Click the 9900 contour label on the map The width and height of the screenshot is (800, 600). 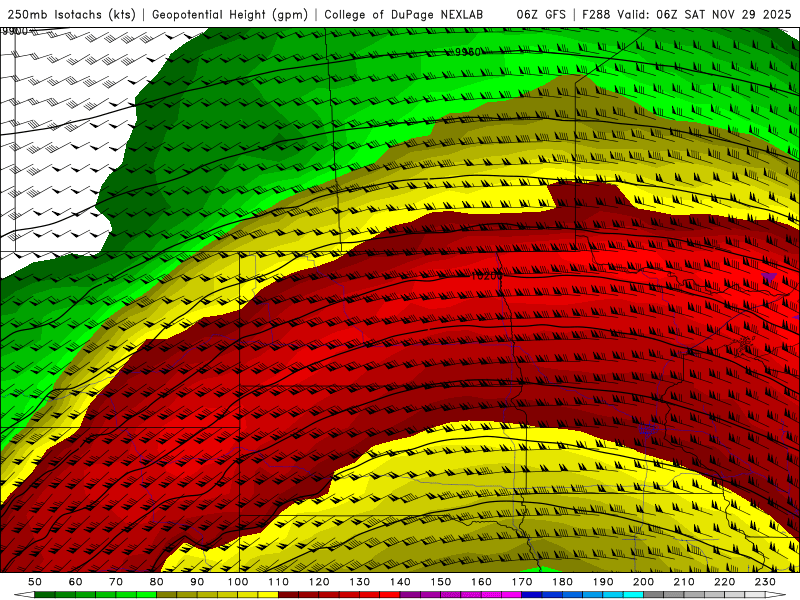(14, 32)
